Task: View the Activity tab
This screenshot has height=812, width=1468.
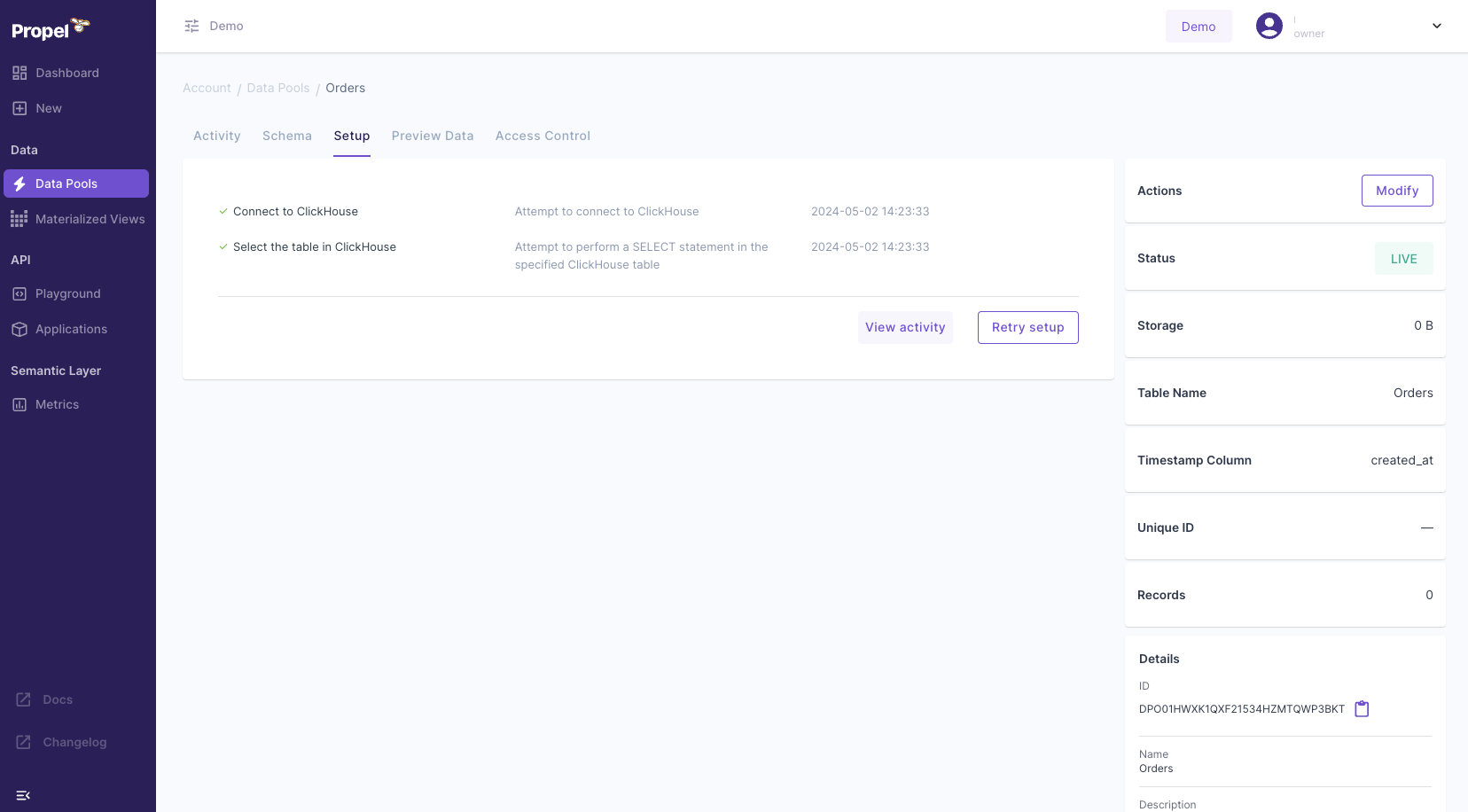Action: [216, 136]
